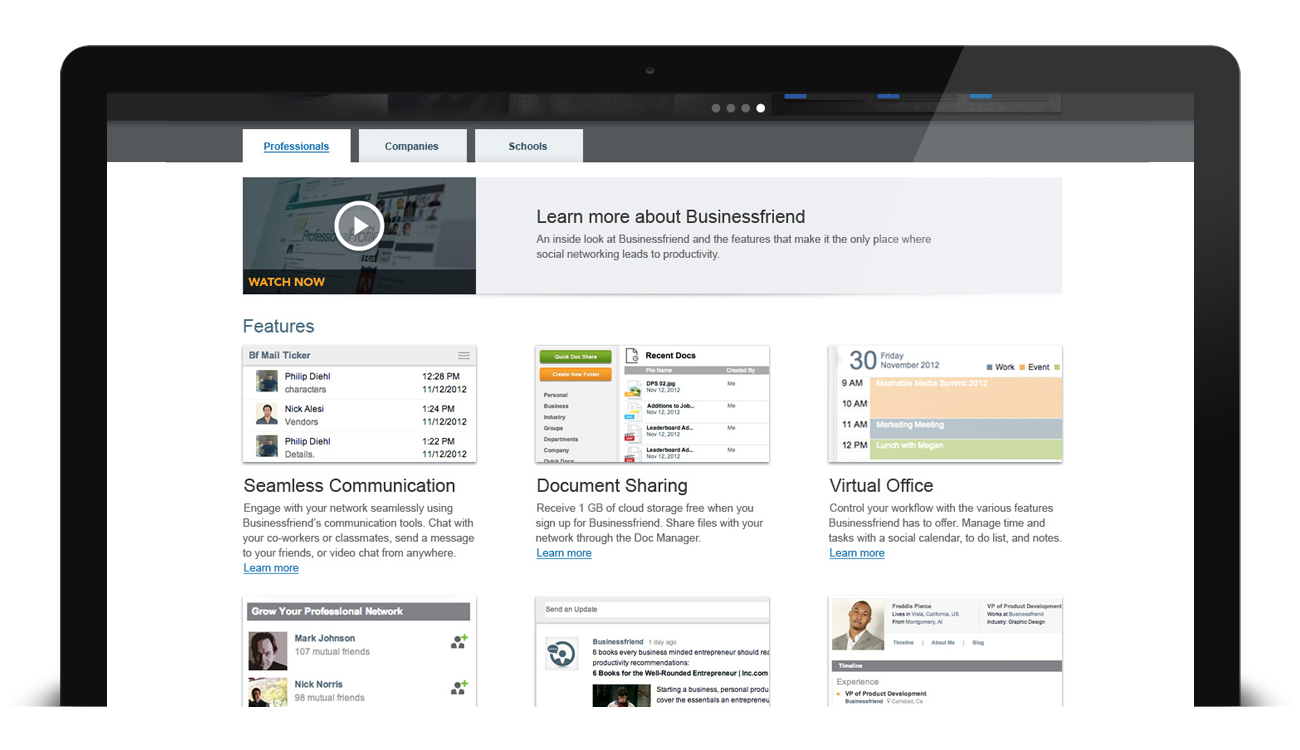Viewport: 1300px width, 750px height.
Task: Click the Seamless Communication heading
Action: [350, 486]
